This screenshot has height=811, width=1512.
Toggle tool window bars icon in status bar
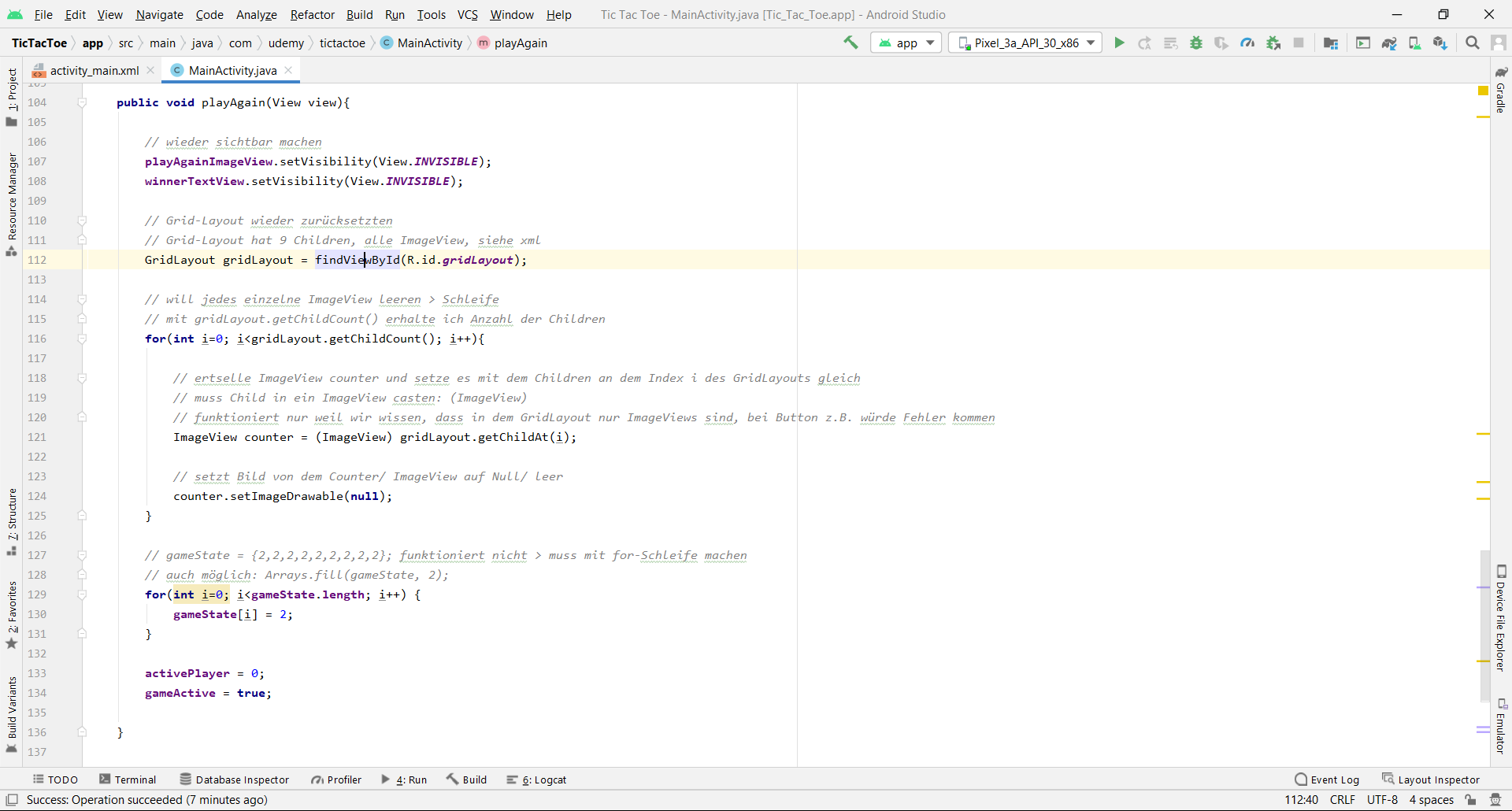coord(12,800)
